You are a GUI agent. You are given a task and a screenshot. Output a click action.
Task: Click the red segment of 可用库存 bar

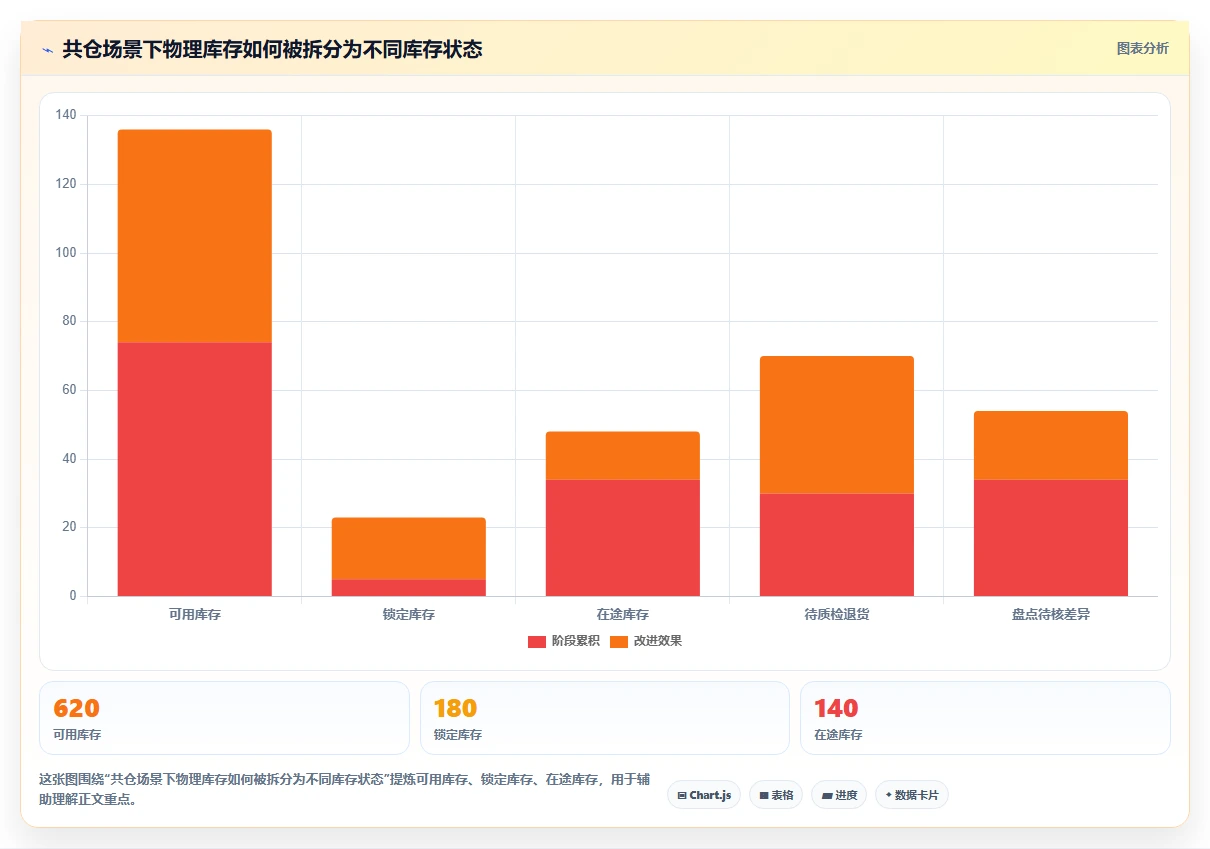[195, 469]
